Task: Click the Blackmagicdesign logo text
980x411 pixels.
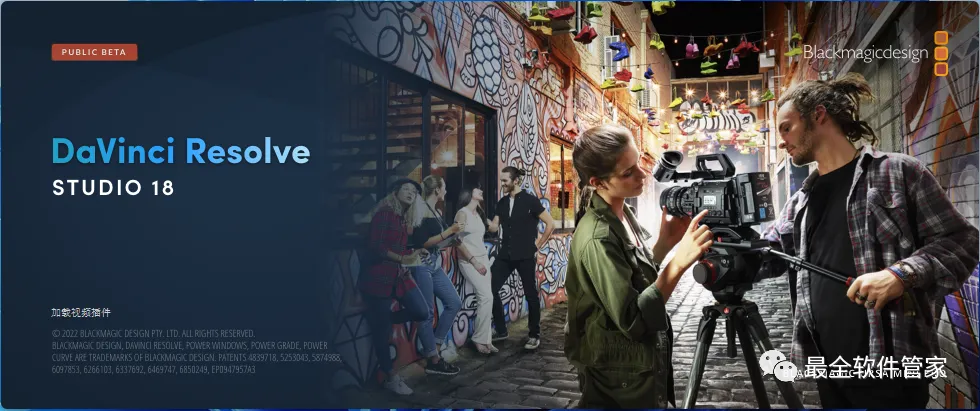Action: pyautogui.click(x=865, y=53)
